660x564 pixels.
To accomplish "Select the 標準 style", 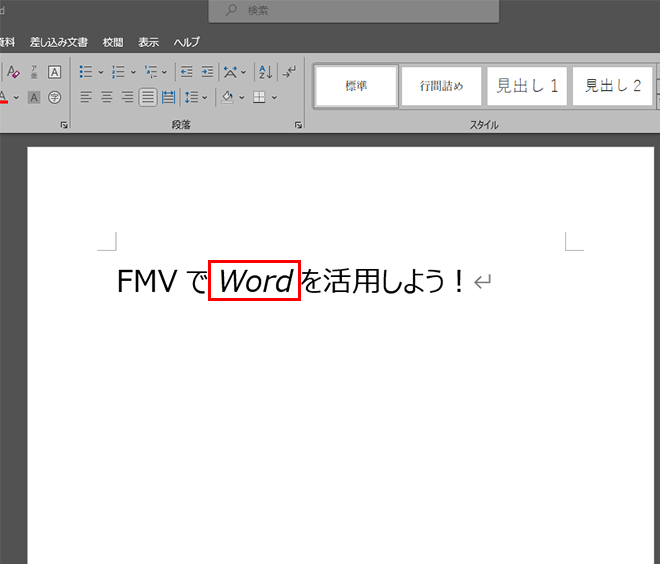I will [x=356, y=86].
